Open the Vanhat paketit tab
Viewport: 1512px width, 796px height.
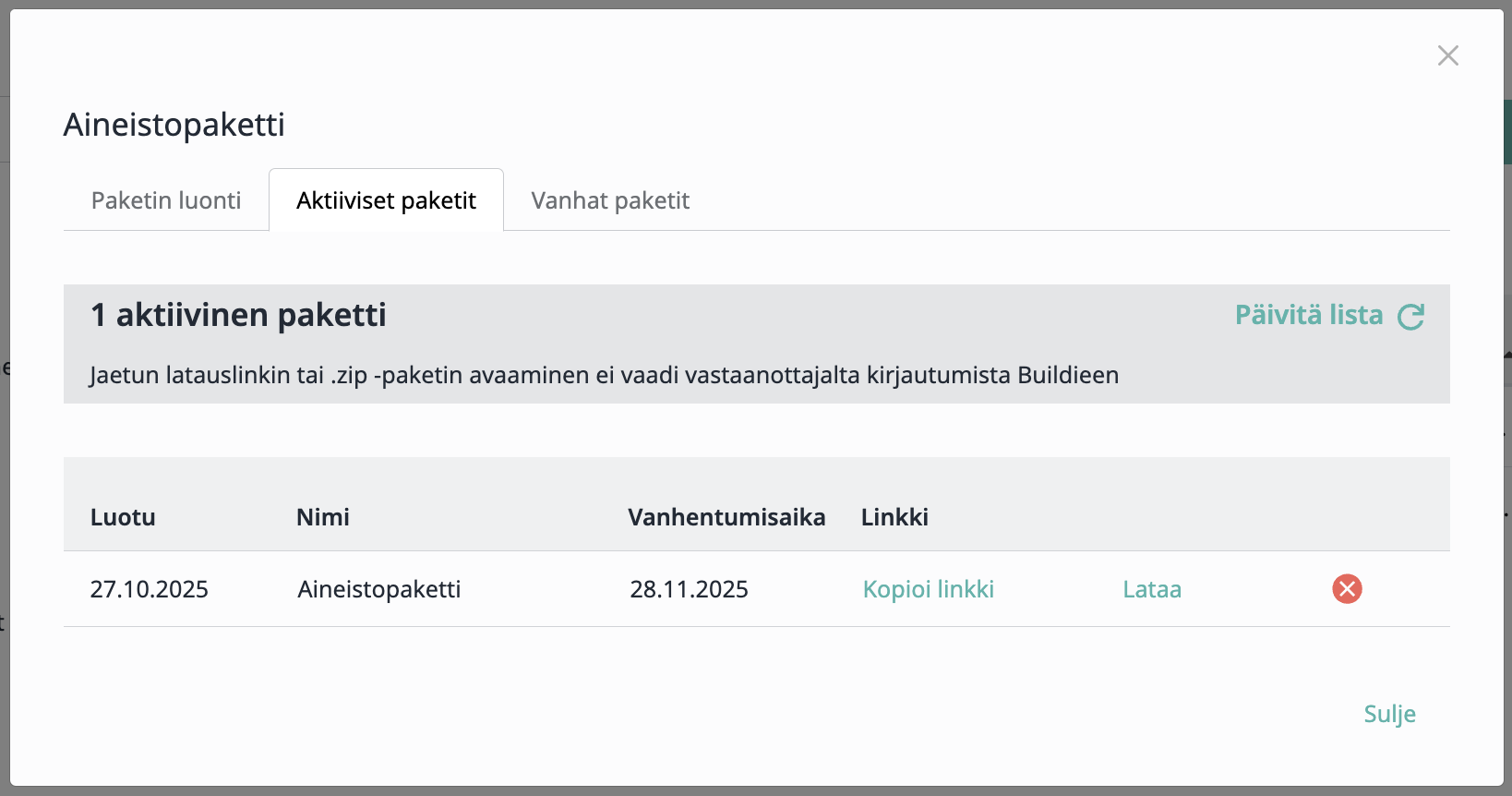(610, 200)
